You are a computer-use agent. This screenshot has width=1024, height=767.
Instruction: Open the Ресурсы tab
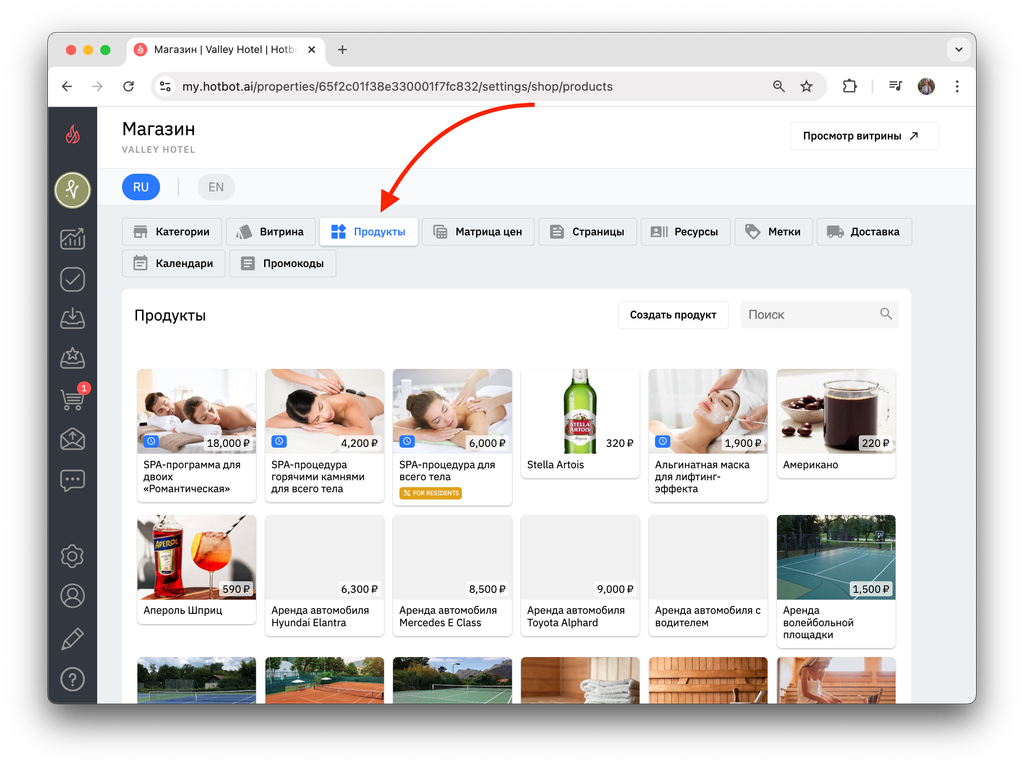(x=685, y=232)
